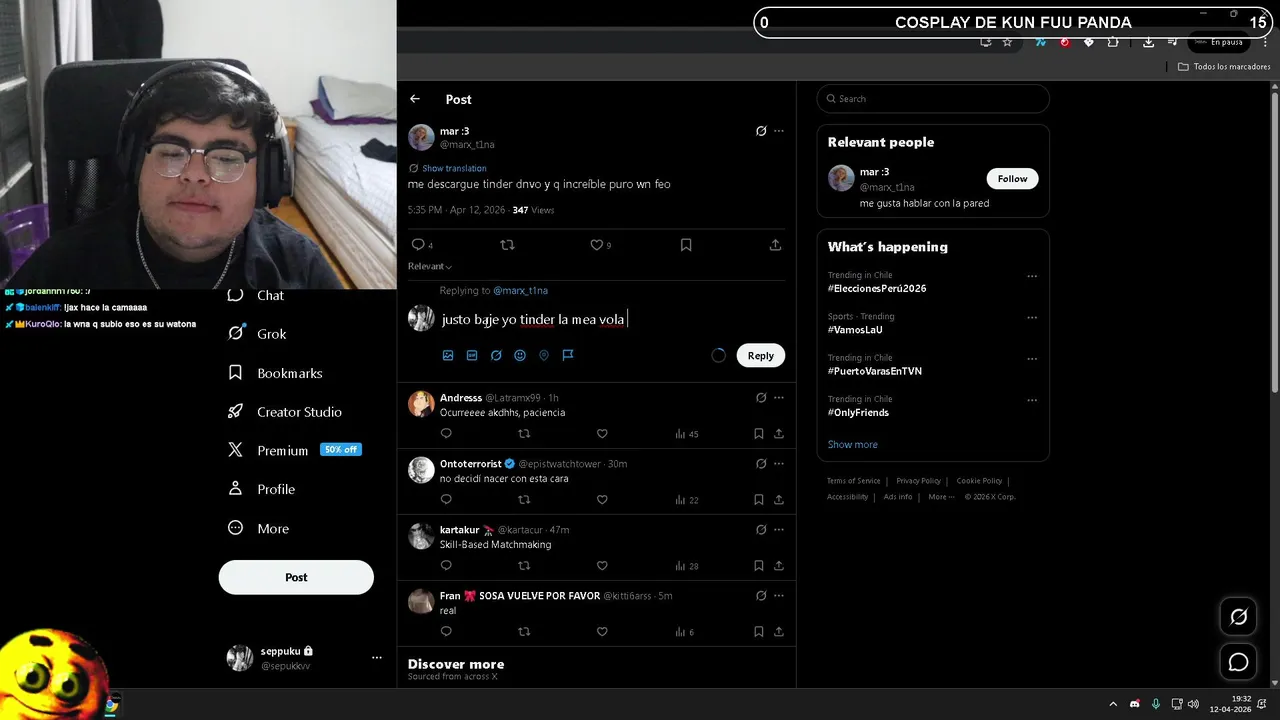Enhance reply with Grok icon
The height and width of the screenshot is (720, 1280).
[496, 355]
